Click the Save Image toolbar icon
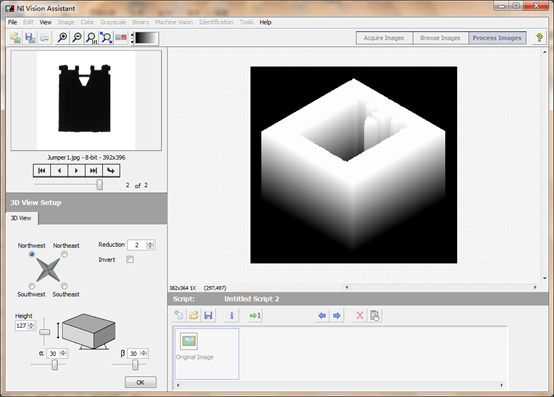Screen dimensions: 554x397 (30, 37)
